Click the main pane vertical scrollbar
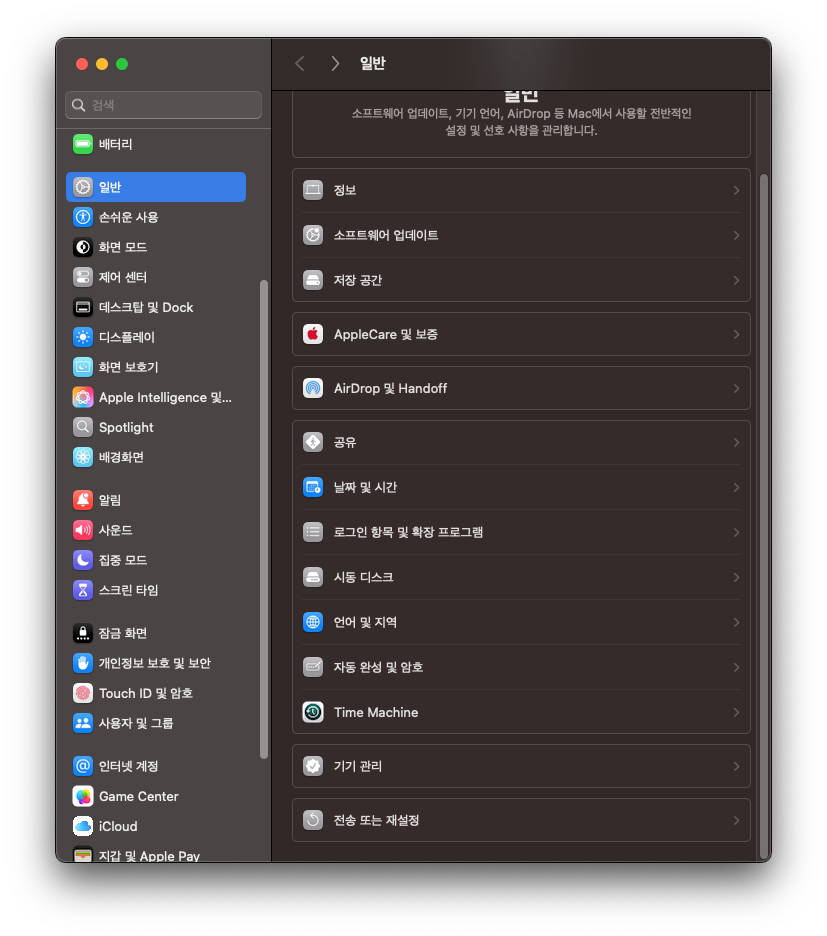Image resolution: width=827 pixels, height=936 pixels. 764,516
